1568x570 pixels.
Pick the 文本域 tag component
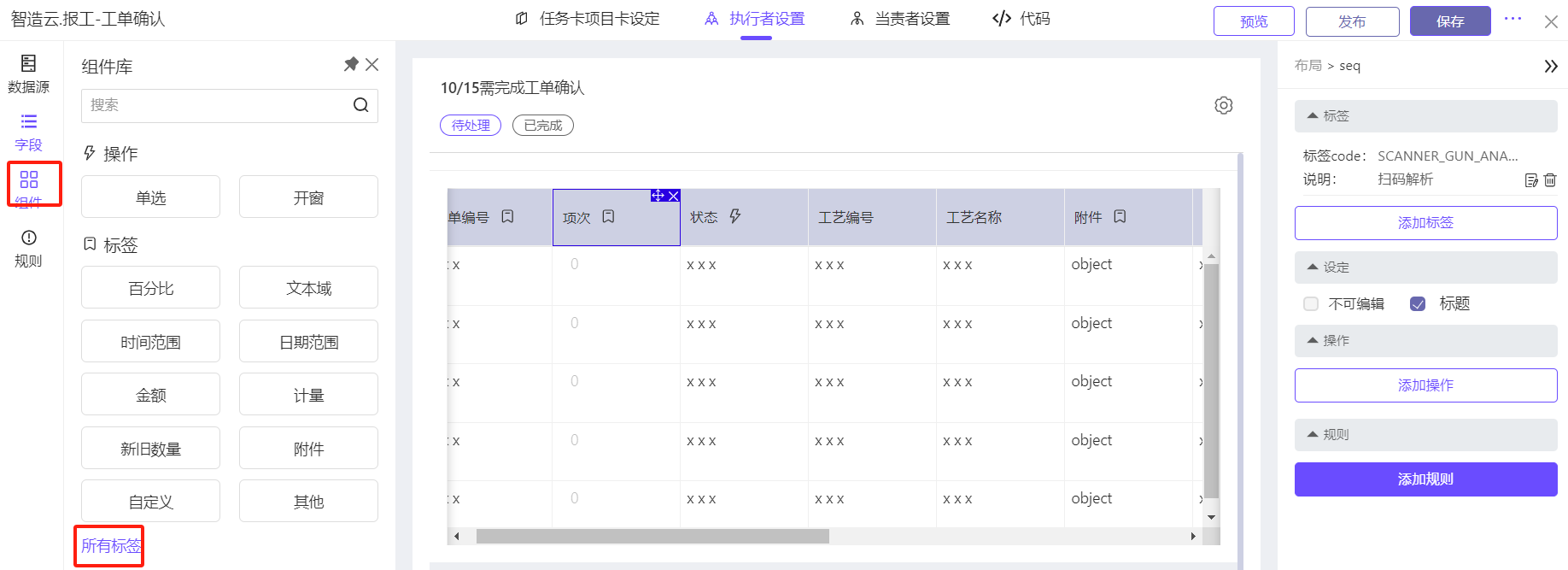(x=308, y=288)
